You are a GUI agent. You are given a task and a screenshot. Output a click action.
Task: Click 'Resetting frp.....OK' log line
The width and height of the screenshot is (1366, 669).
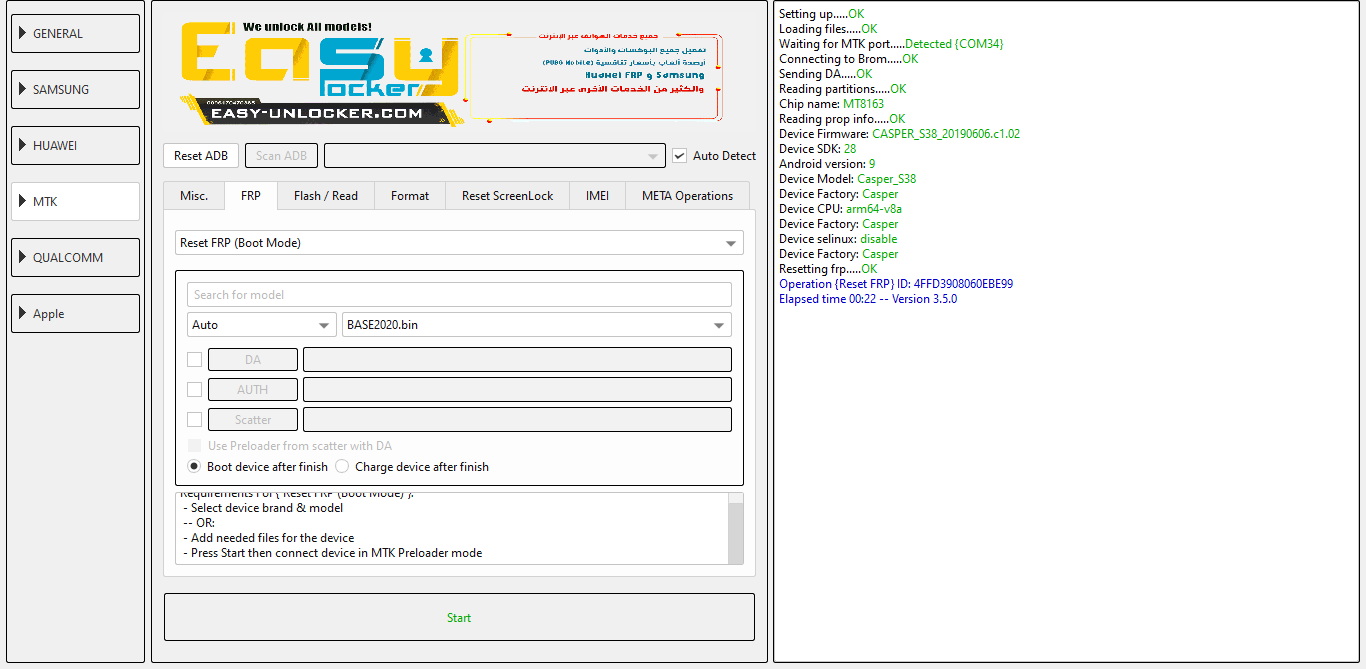[828, 269]
